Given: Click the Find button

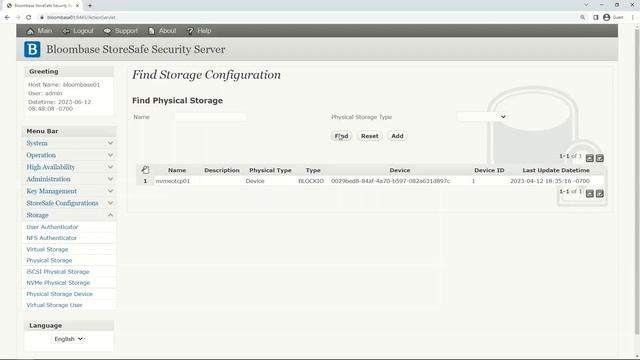Looking at the screenshot, I should (341, 136).
